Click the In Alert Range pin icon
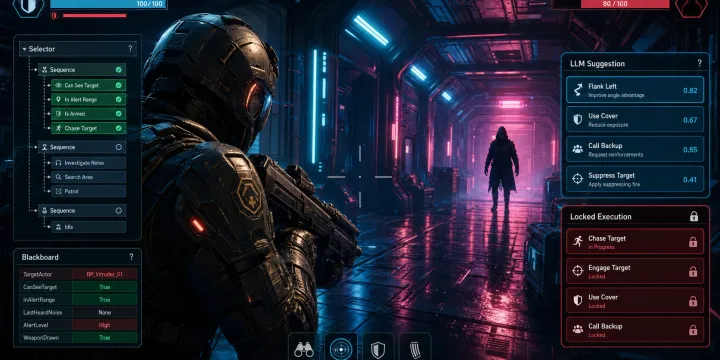This screenshot has width=720, height=360. (x=58, y=99)
